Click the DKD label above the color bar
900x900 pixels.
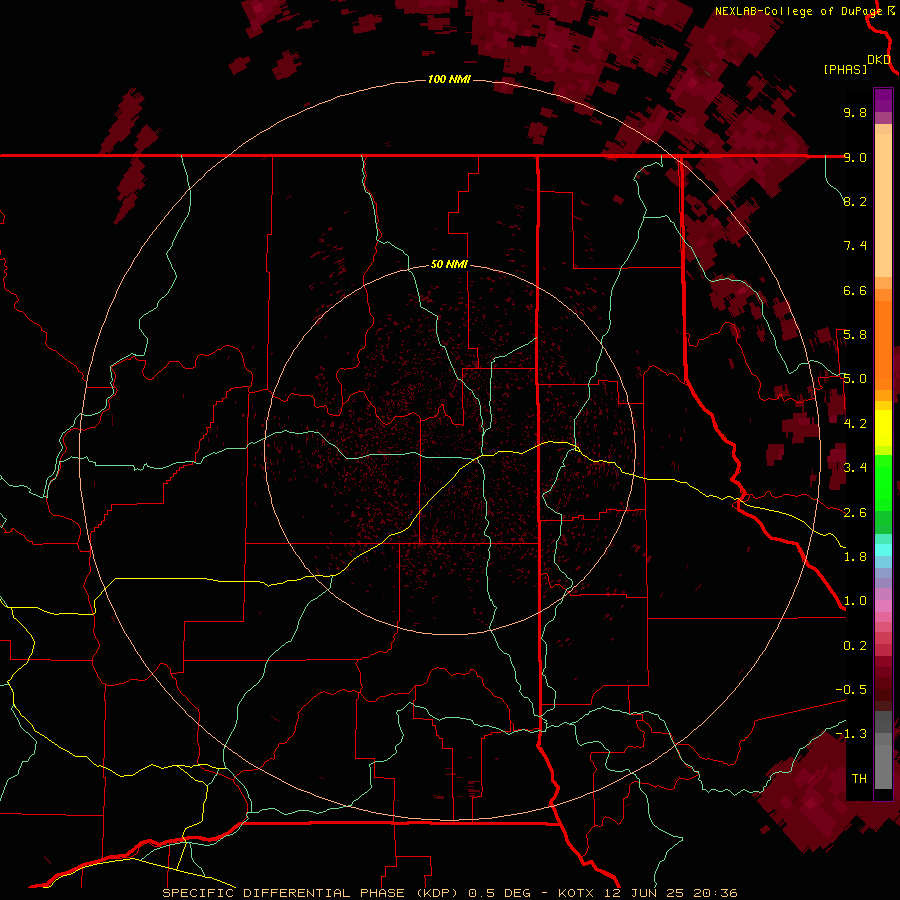click(879, 60)
